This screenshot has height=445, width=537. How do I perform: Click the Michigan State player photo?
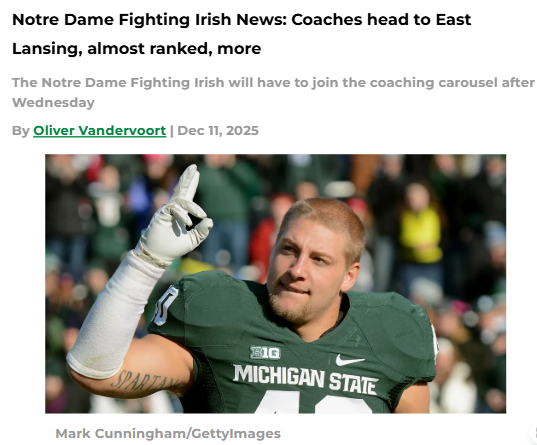click(x=276, y=284)
